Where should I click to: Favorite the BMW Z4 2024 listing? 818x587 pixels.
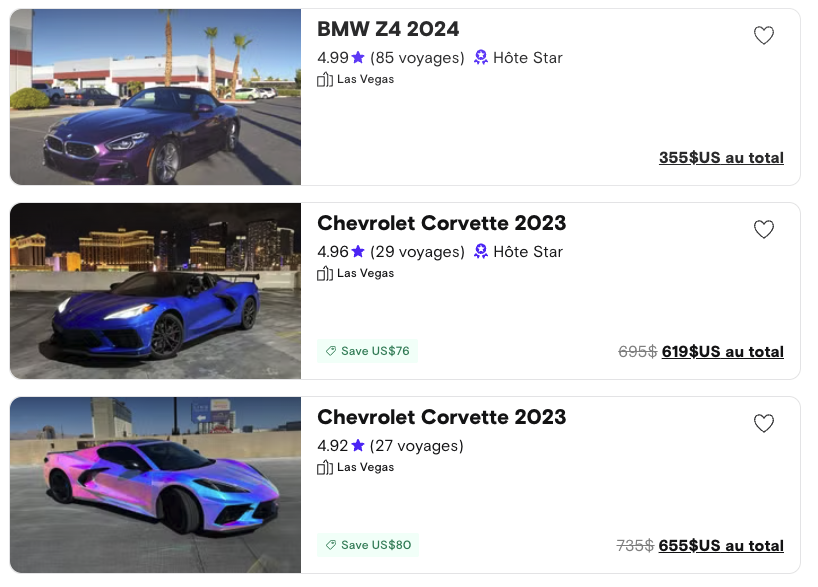tap(764, 36)
